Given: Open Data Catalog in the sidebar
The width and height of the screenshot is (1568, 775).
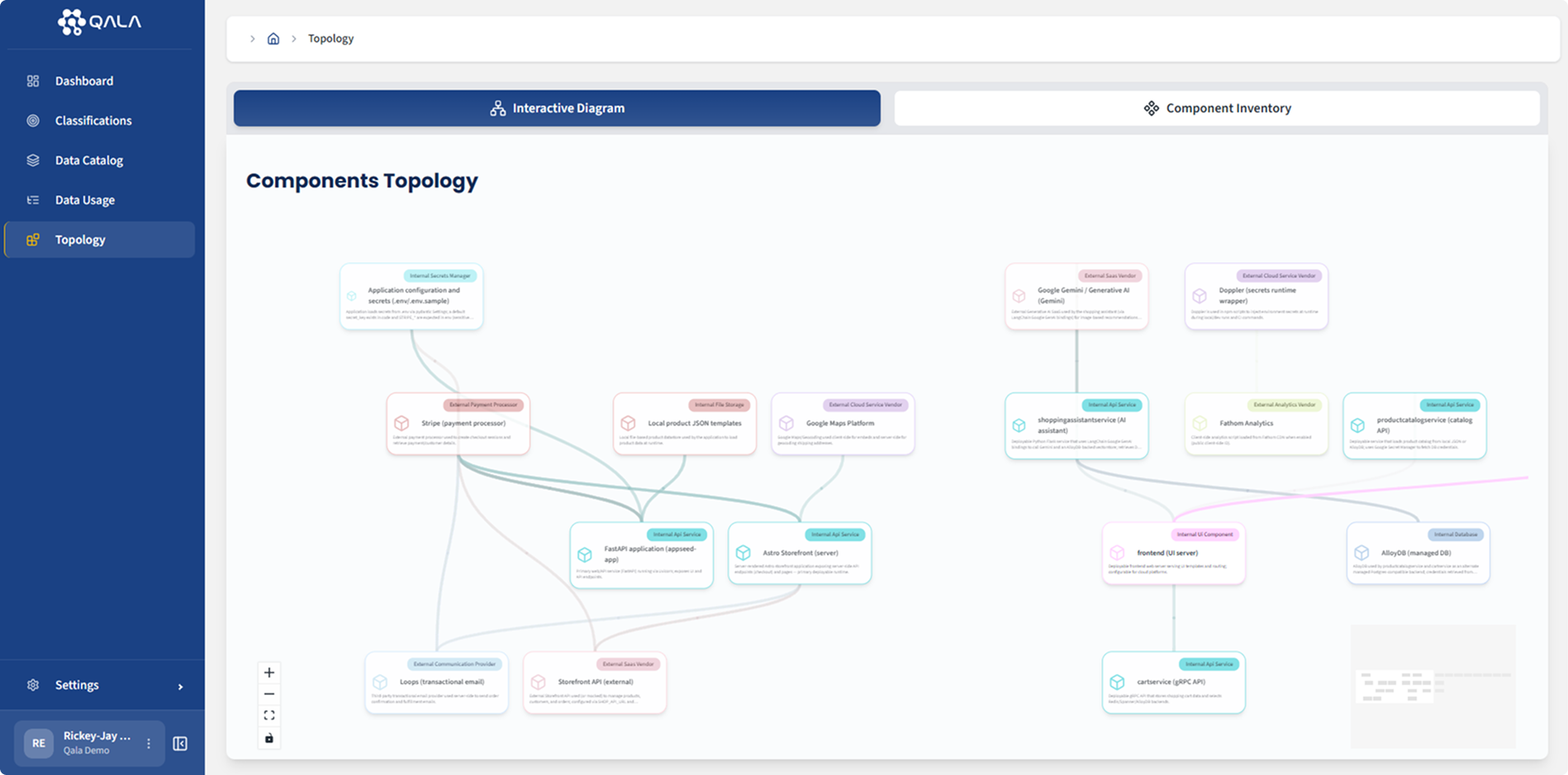Looking at the screenshot, I should pos(89,159).
